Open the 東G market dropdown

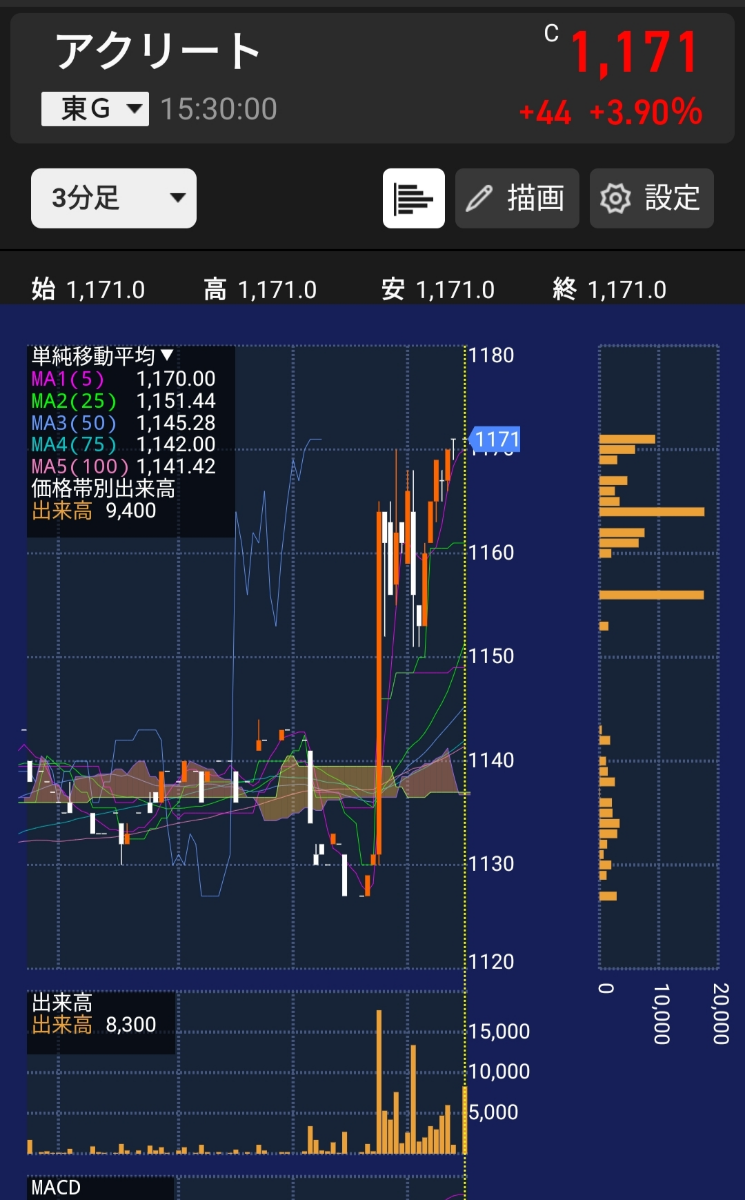click(x=95, y=109)
